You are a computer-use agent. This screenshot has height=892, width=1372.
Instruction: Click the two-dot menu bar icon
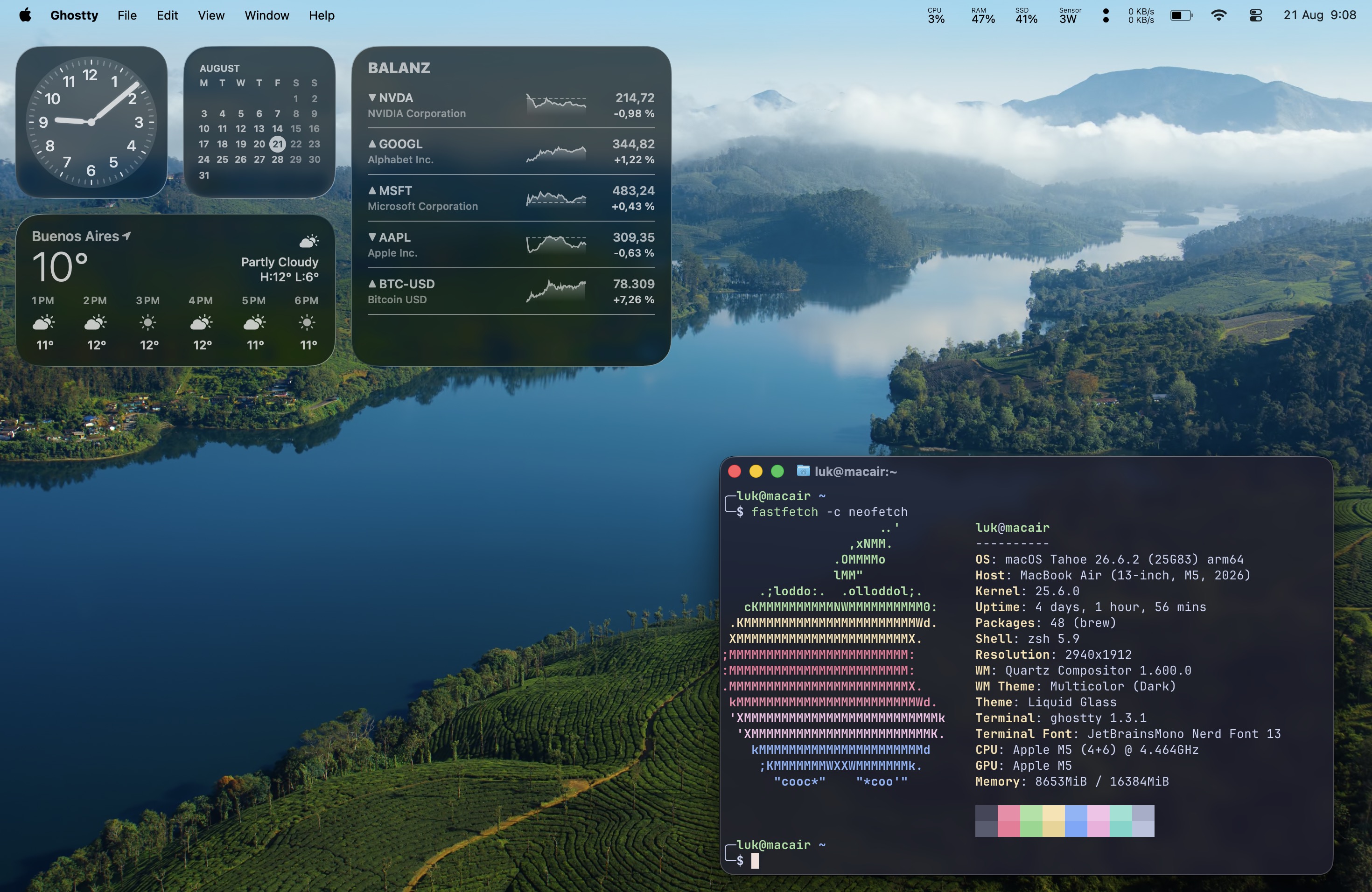click(x=1105, y=15)
